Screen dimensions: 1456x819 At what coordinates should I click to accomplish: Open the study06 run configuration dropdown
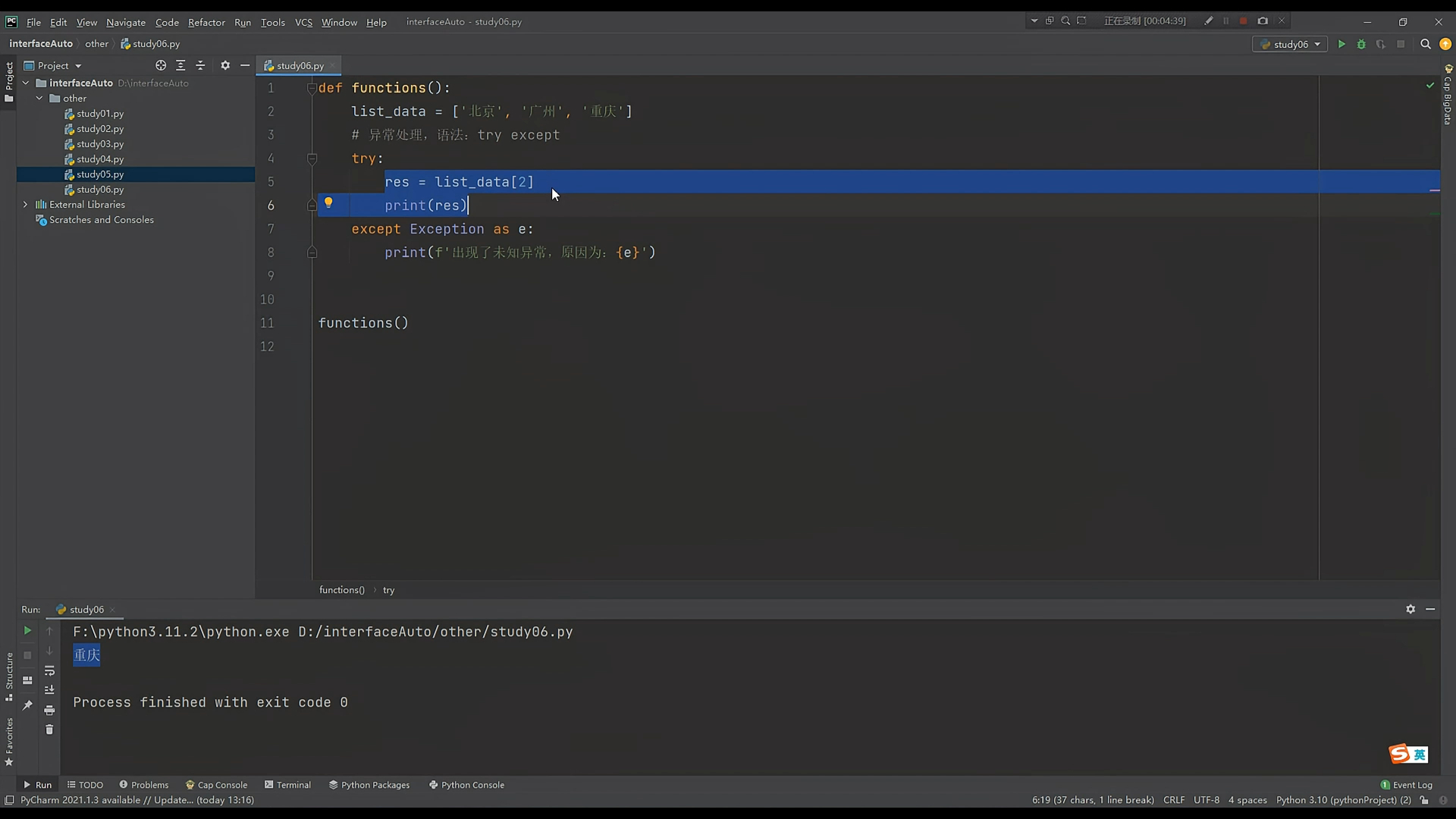pos(1290,44)
